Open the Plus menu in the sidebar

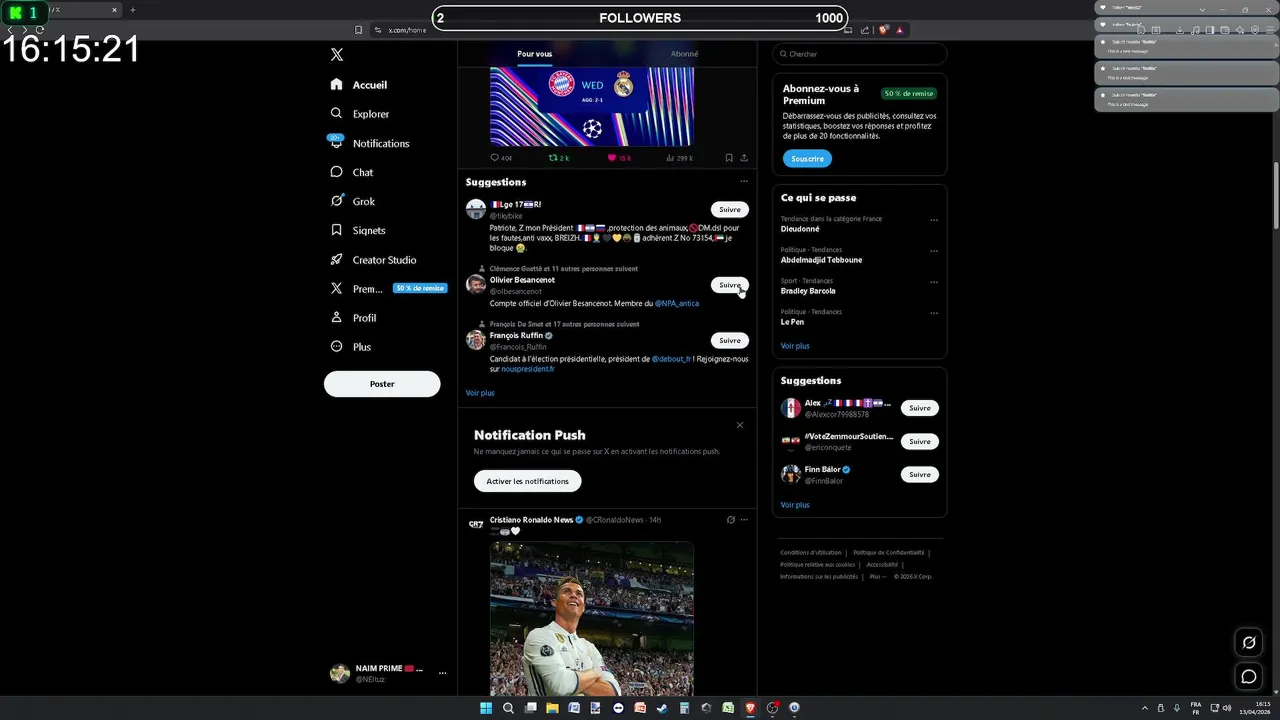coord(351,347)
